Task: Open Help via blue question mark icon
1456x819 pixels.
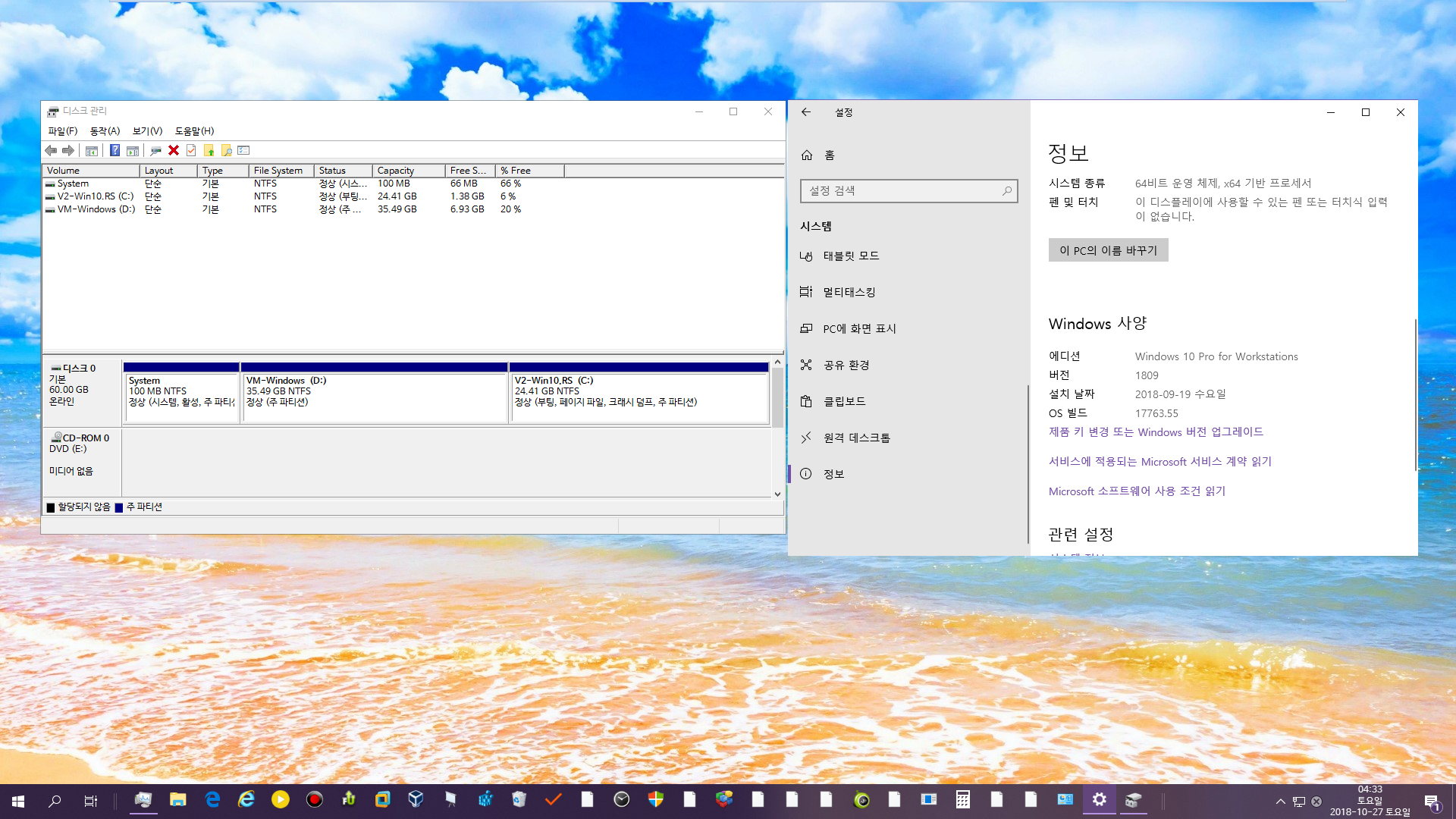Action: pyautogui.click(x=115, y=150)
